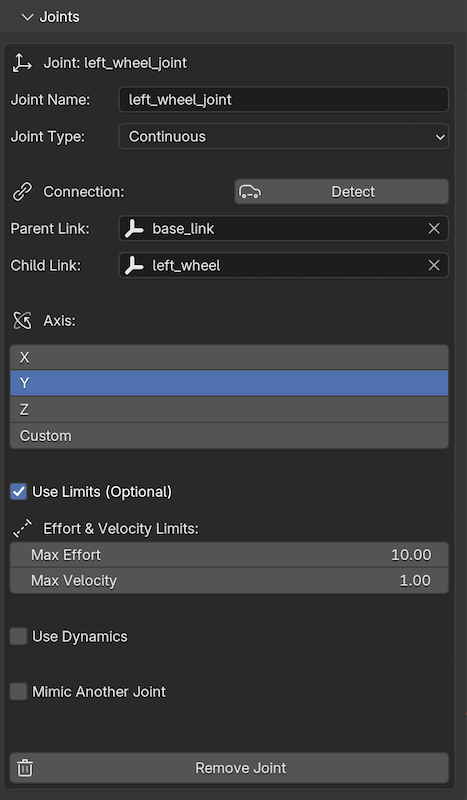Screen dimensions: 467x800
Task: Enable the Mimic Another Joint checkbox
Action: point(19,692)
